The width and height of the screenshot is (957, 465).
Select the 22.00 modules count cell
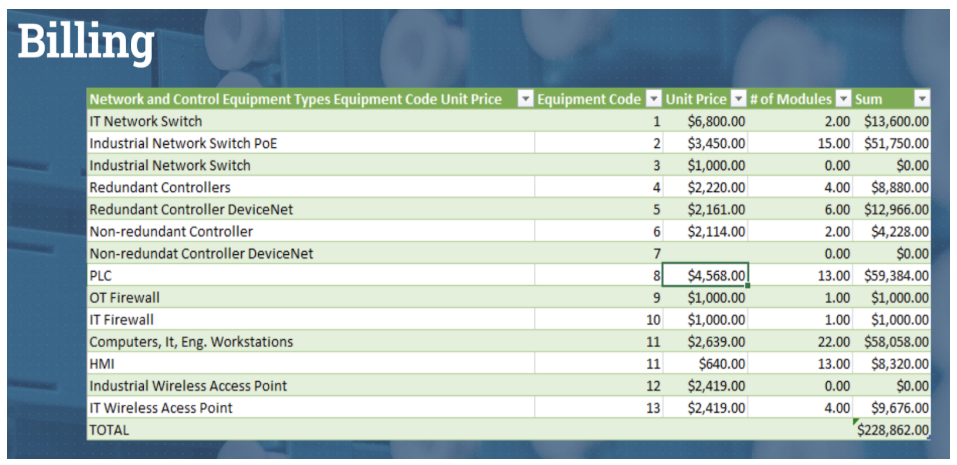pos(800,342)
